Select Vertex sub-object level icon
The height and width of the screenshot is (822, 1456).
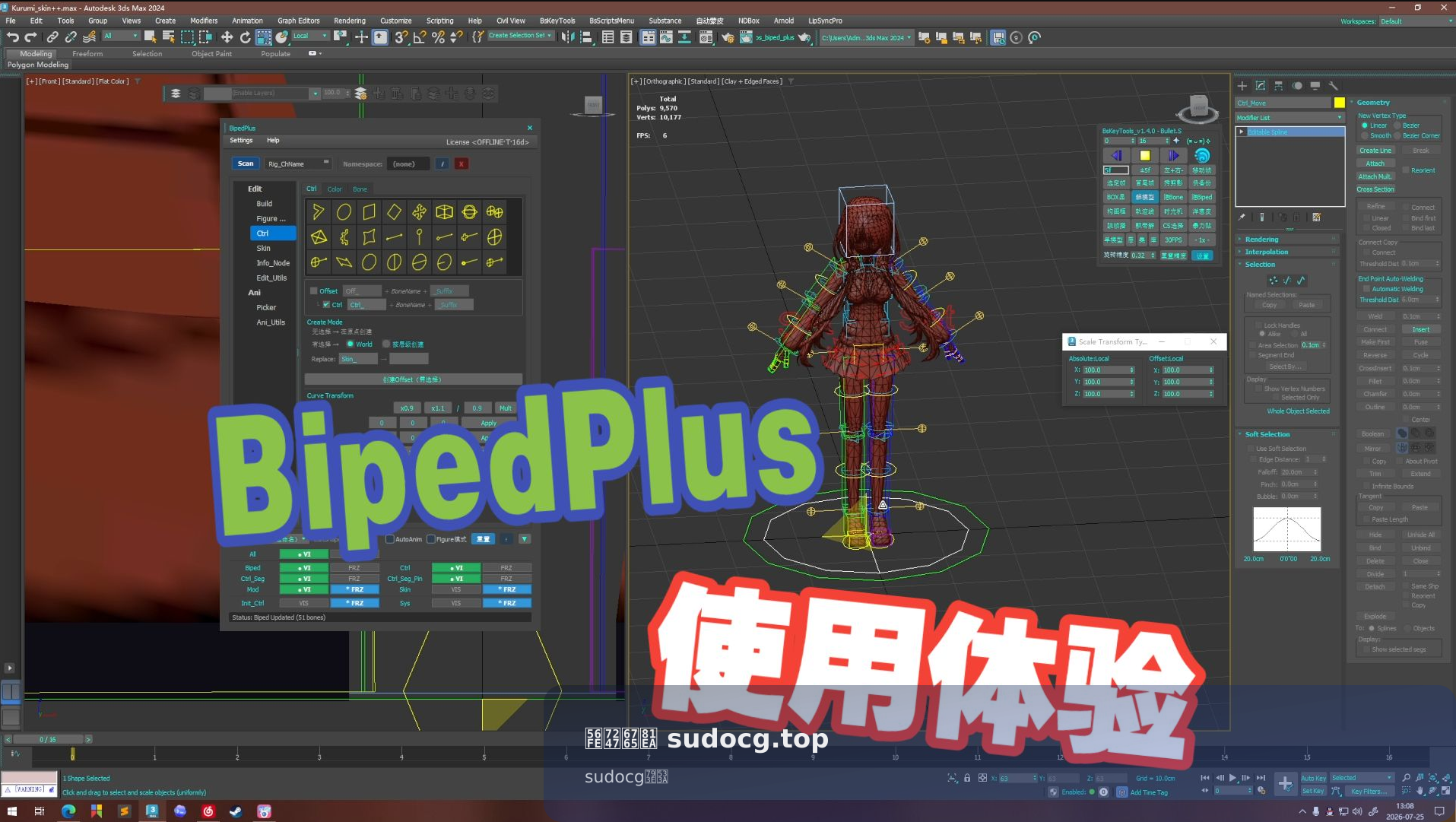[x=1274, y=281]
